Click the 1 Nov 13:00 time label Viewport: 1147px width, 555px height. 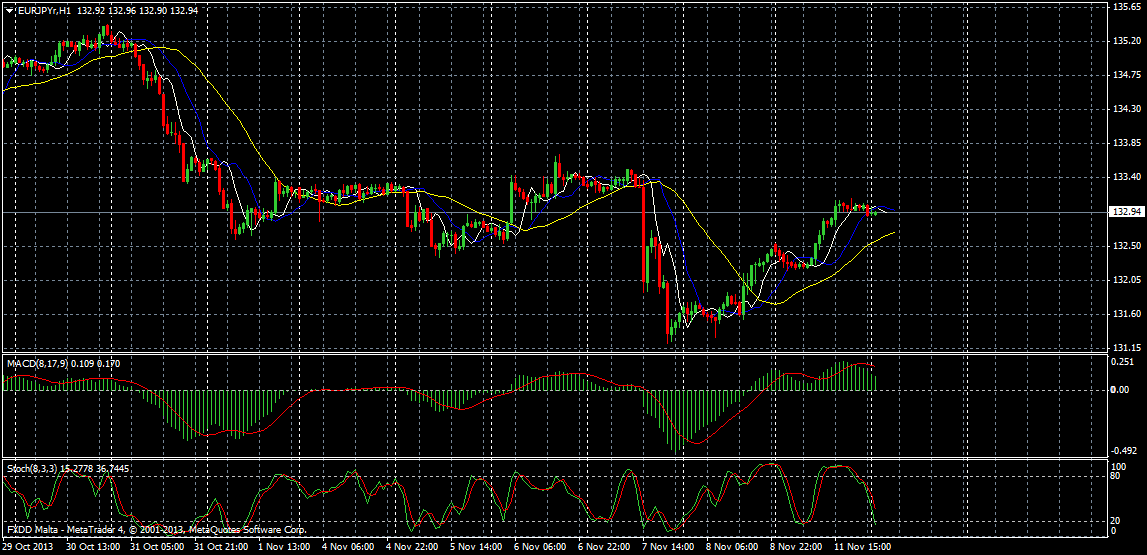(285, 548)
